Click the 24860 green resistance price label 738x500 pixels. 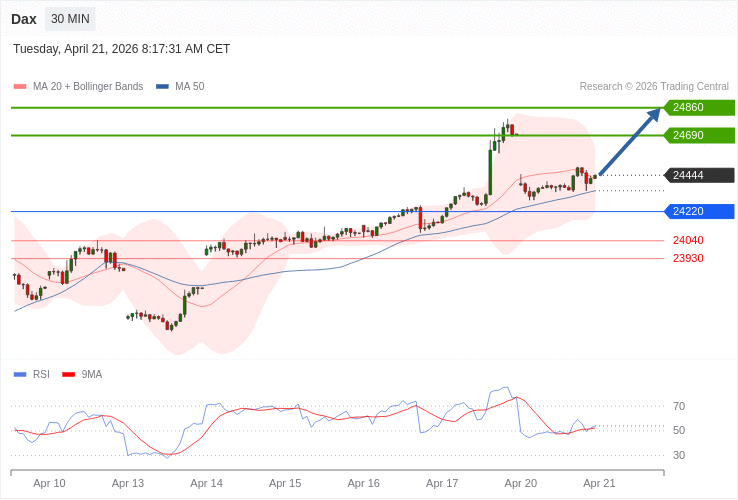(699, 108)
